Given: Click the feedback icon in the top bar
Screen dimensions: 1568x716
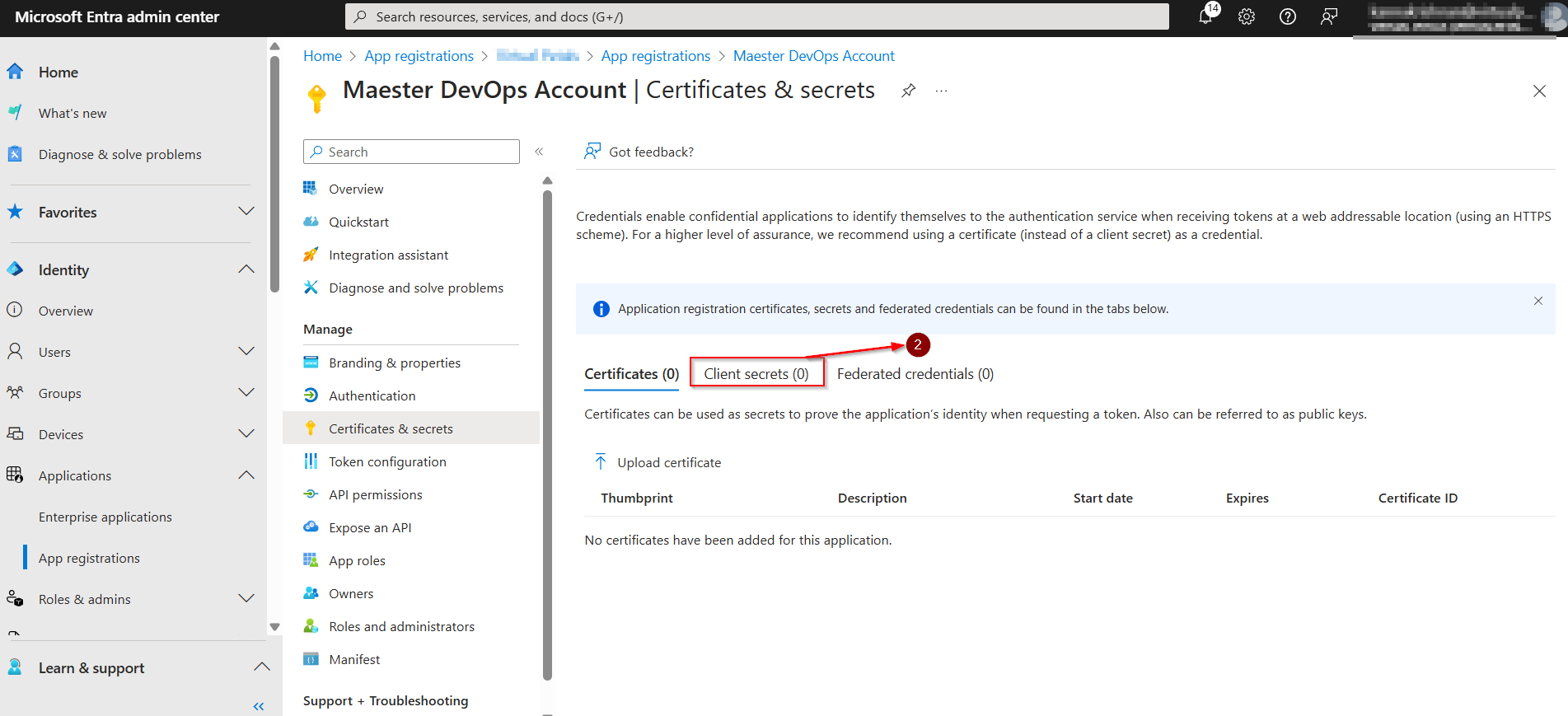Looking at the screenshot, I should (x=1329, y=16).
